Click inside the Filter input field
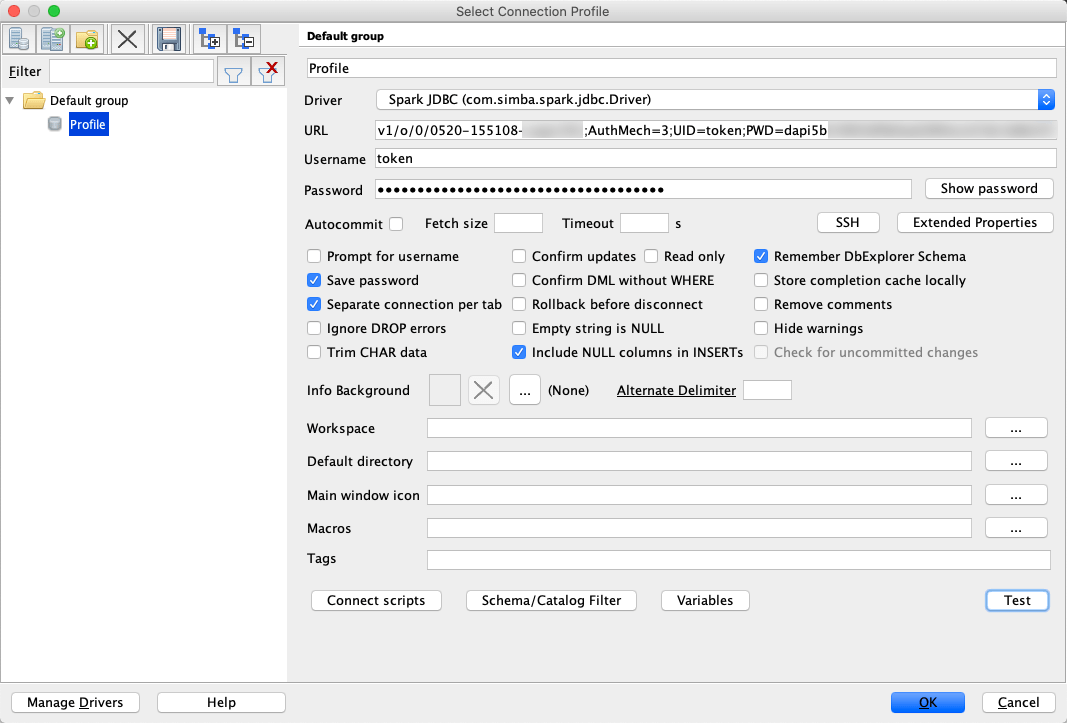This screenshot has height=723, width=1067. point(130,70)
